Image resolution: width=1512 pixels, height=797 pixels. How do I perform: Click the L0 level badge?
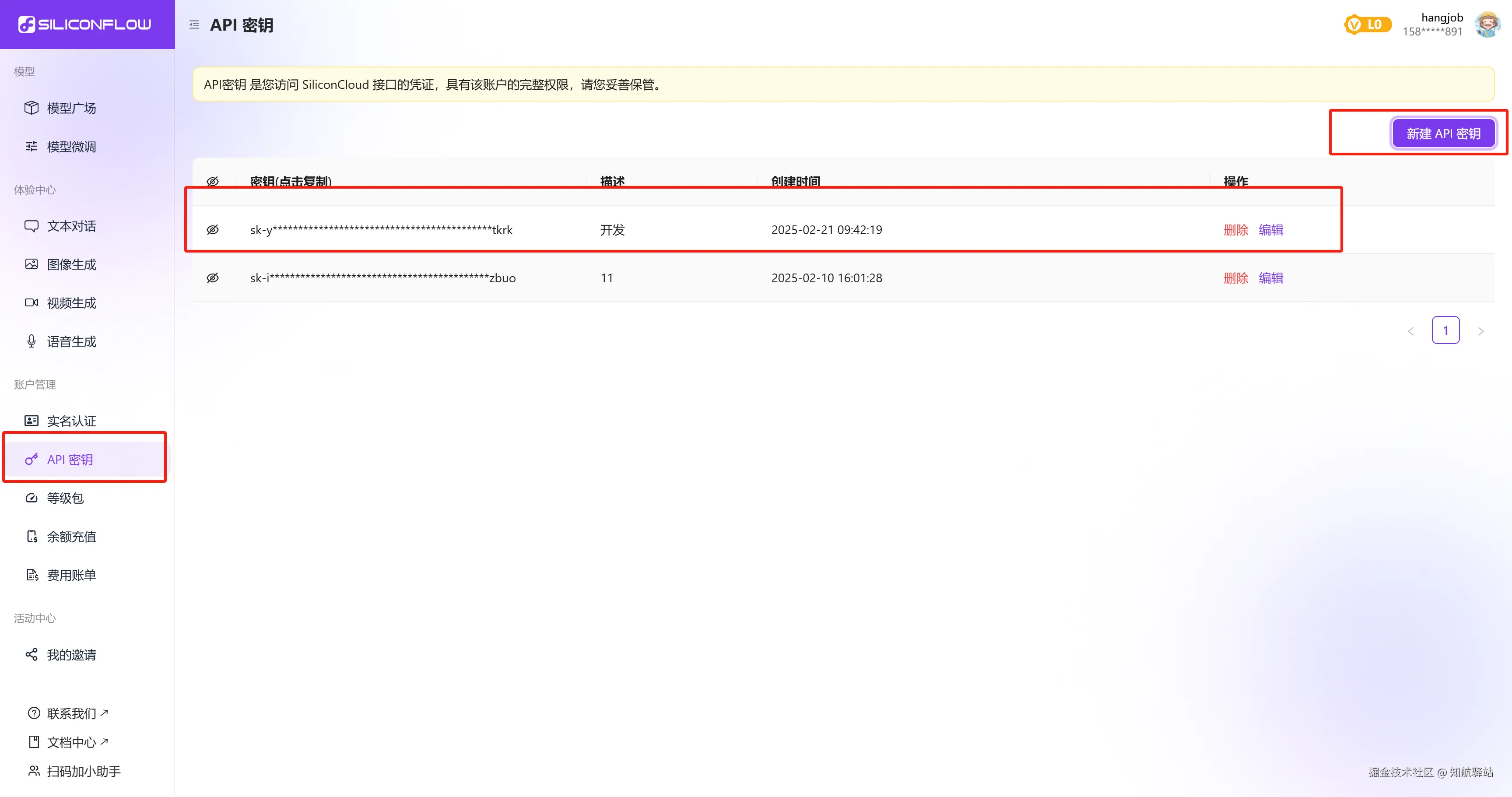tap(1367, 25)
